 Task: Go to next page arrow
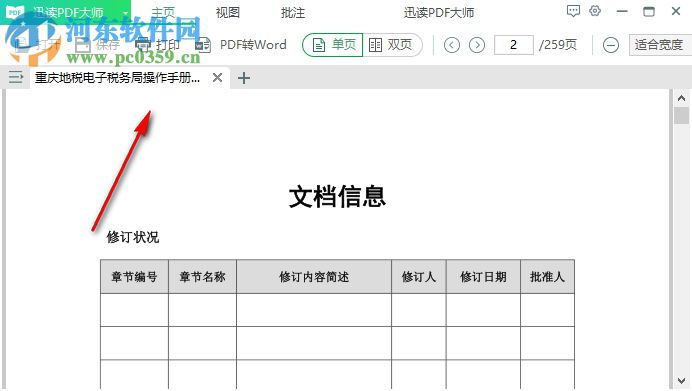(x=477, y=45)
